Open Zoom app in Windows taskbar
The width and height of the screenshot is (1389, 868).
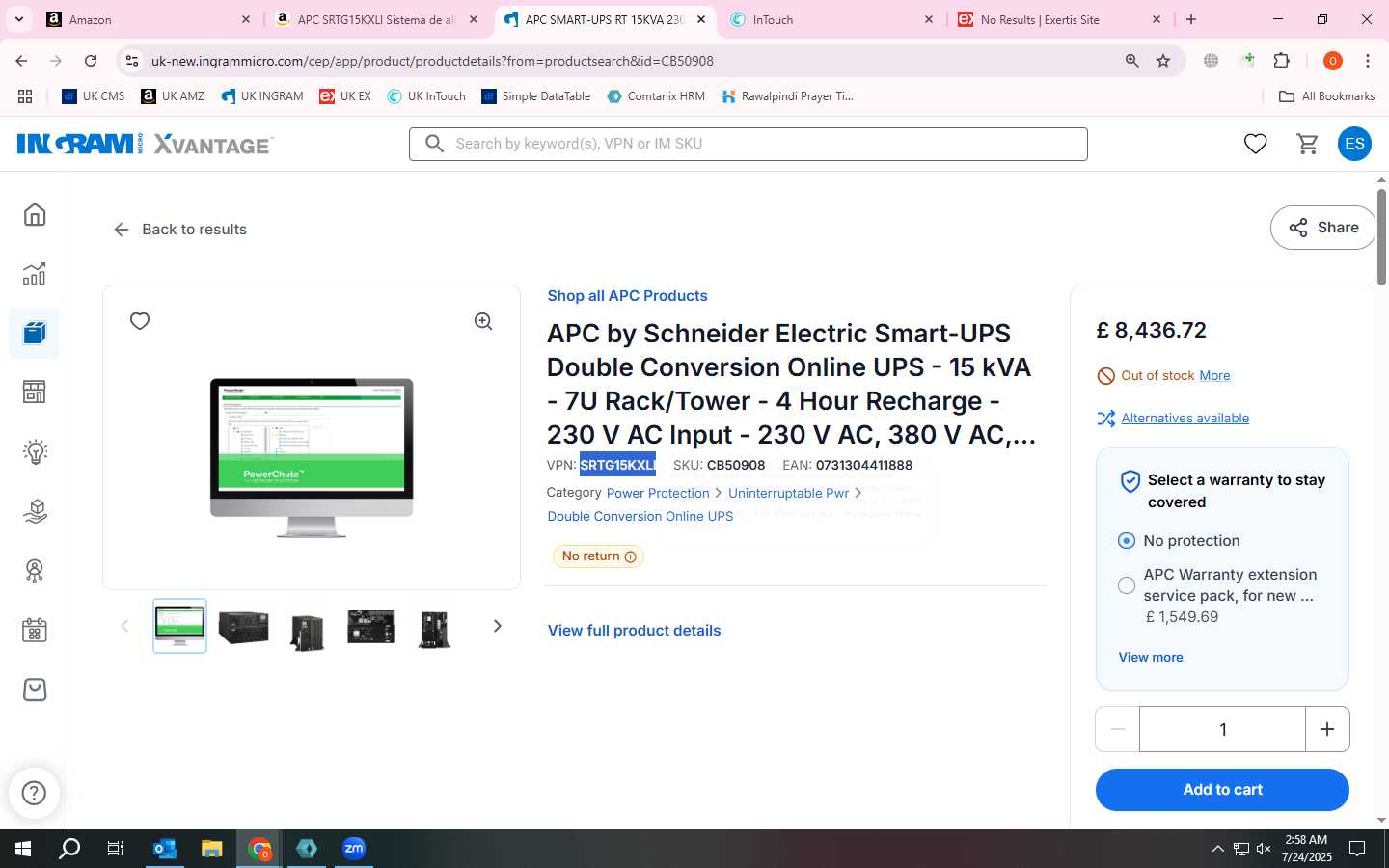354,849
